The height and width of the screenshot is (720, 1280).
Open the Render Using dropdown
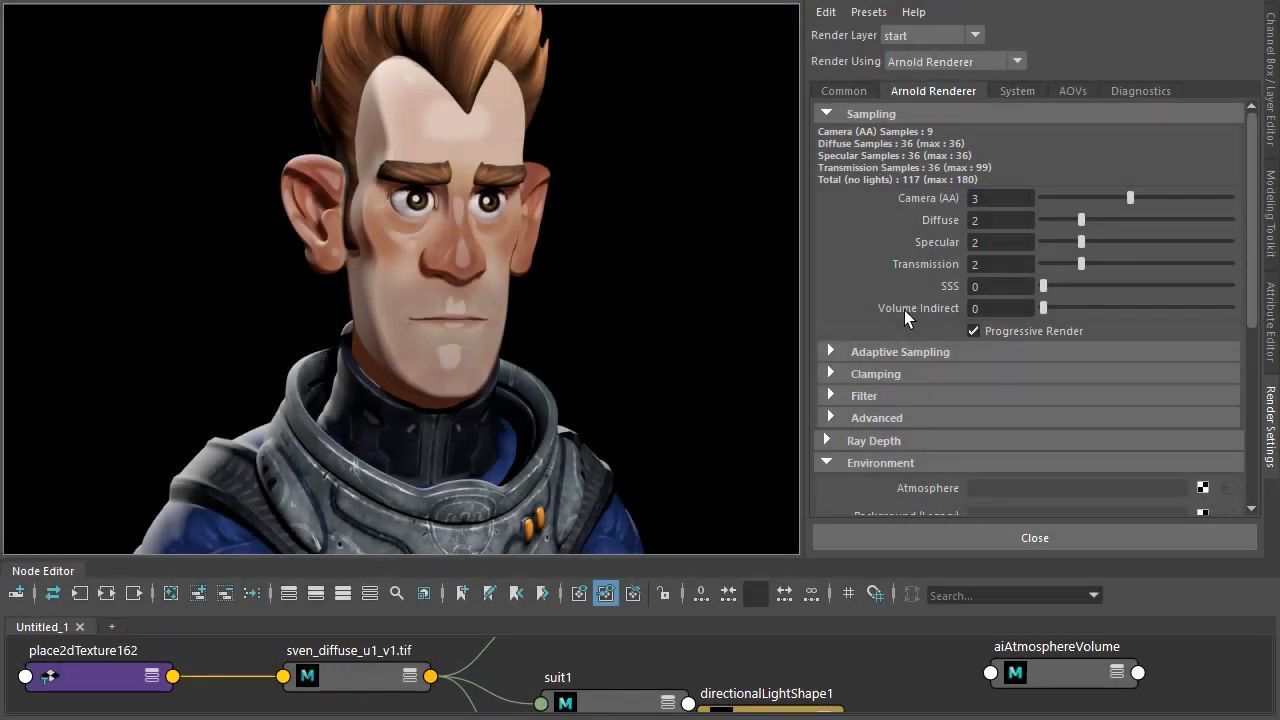point(1016,62)
